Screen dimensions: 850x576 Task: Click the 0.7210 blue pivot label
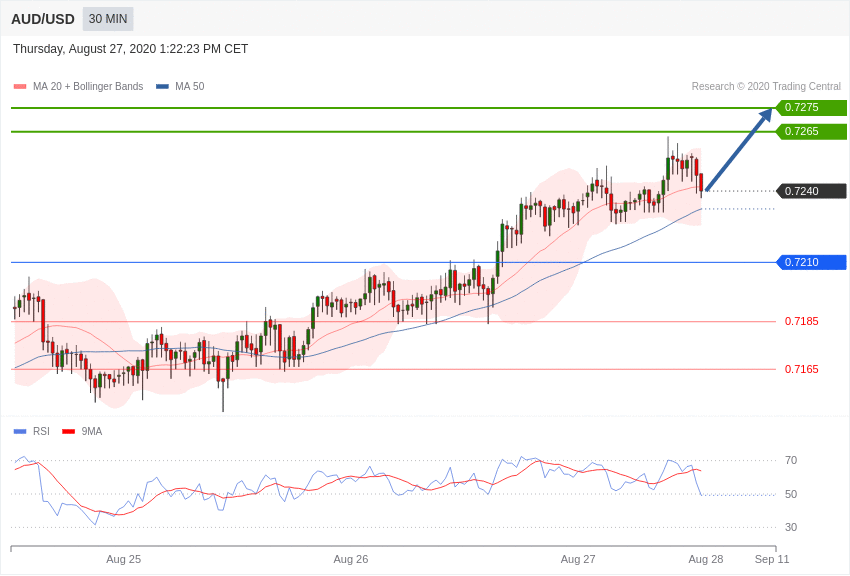(811, 262)
